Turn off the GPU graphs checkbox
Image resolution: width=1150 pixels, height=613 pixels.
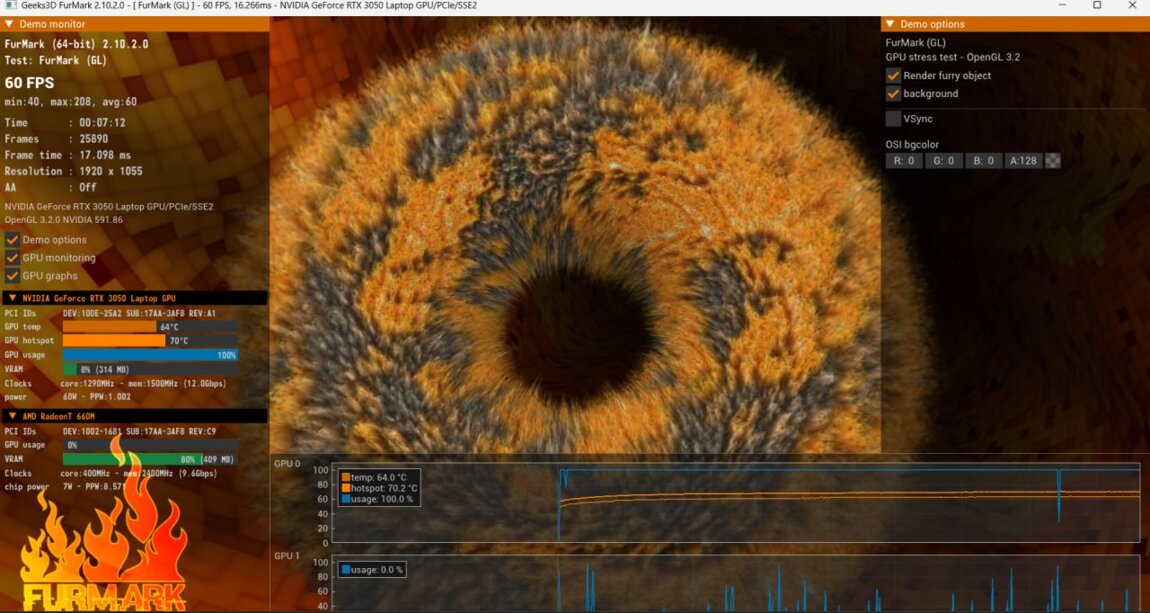click(12, 276)
